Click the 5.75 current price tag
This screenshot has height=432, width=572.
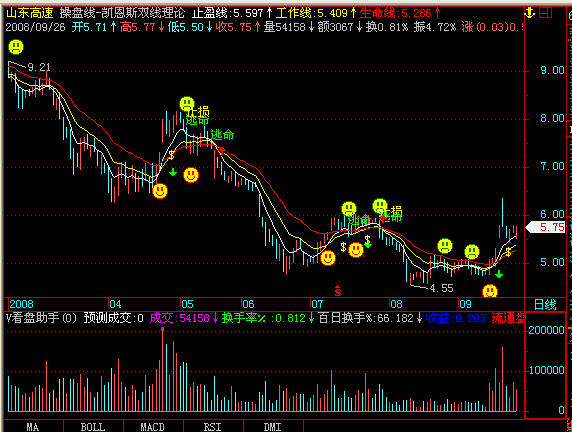click(546, 227)
